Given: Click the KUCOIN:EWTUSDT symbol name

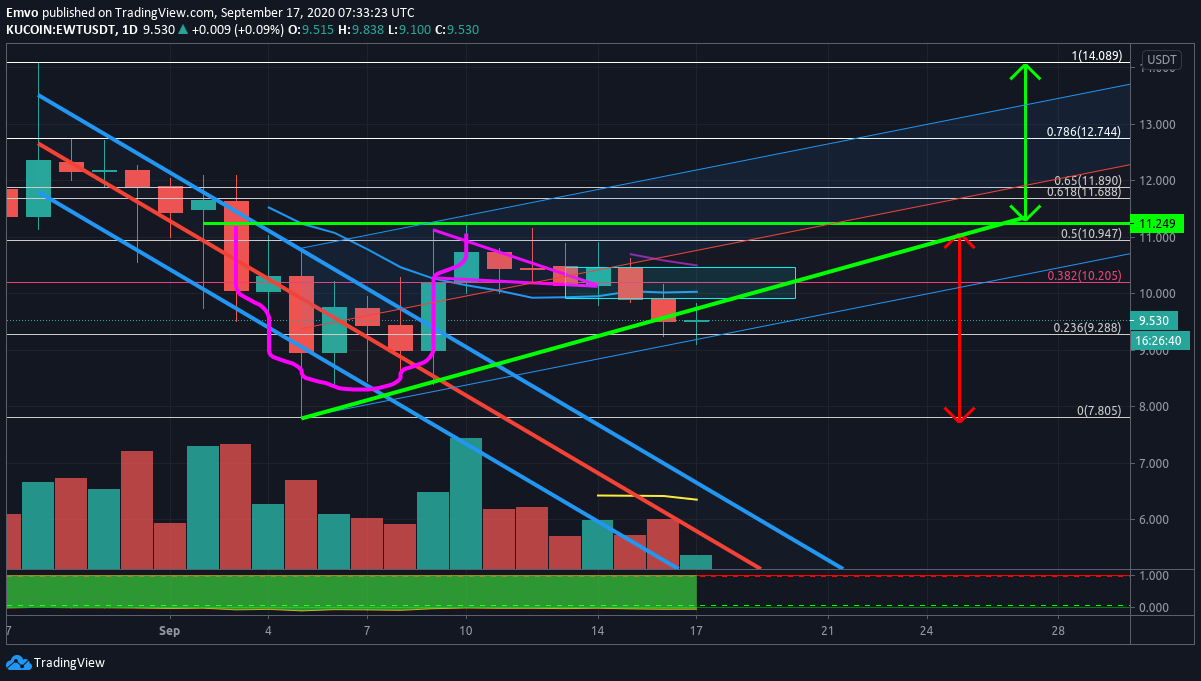Looking at the screenshot, I should pyautogui.click(x=58, y=30).
